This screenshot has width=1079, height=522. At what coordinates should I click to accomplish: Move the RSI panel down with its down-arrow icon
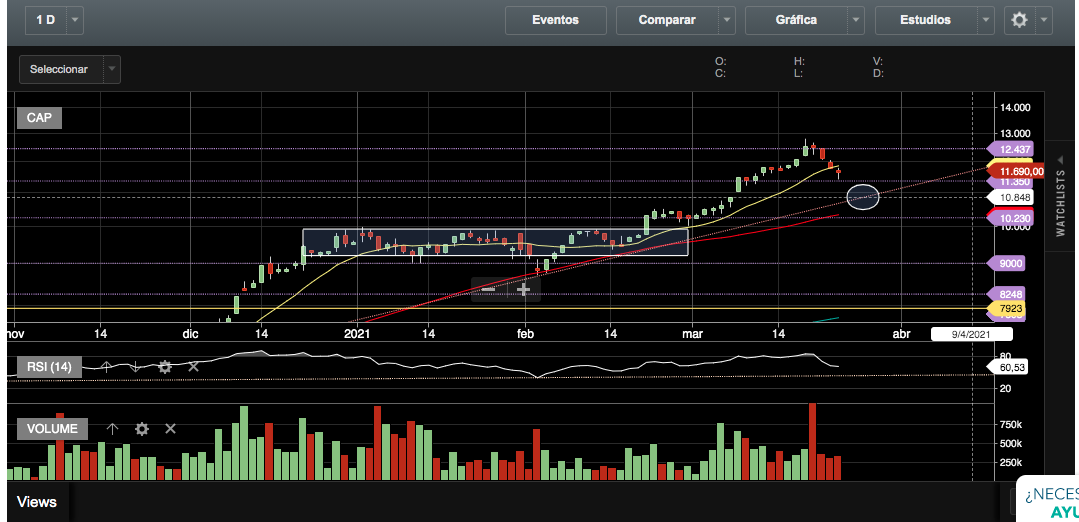pos(136,367)
